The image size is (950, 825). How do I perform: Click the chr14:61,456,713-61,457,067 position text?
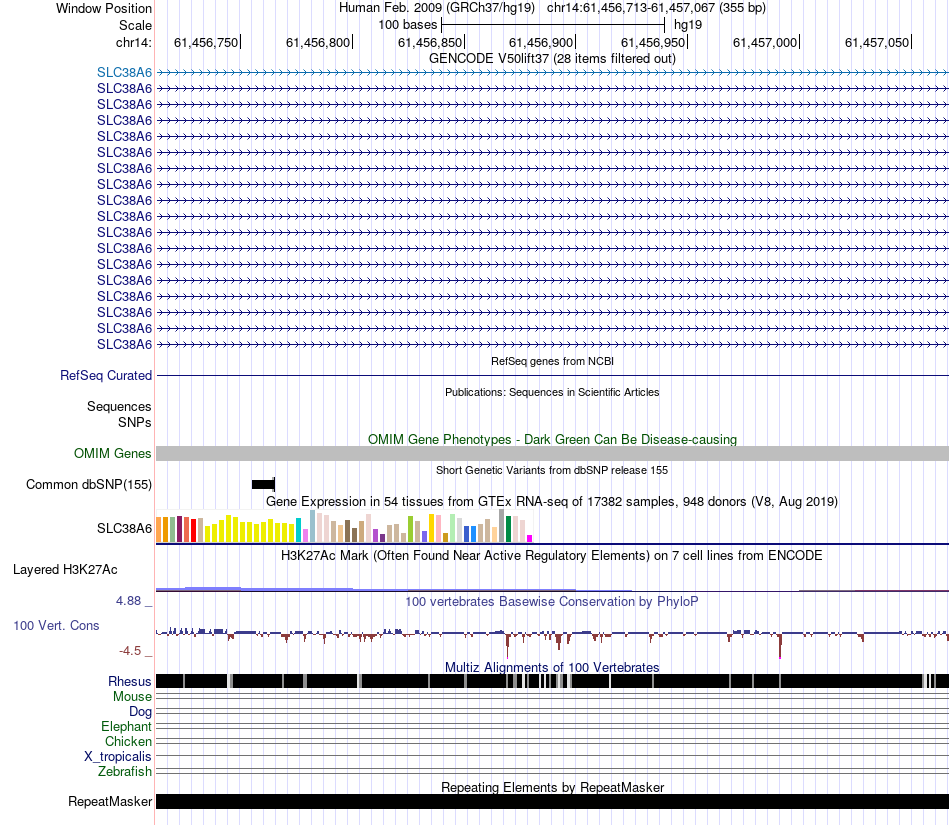656,8
